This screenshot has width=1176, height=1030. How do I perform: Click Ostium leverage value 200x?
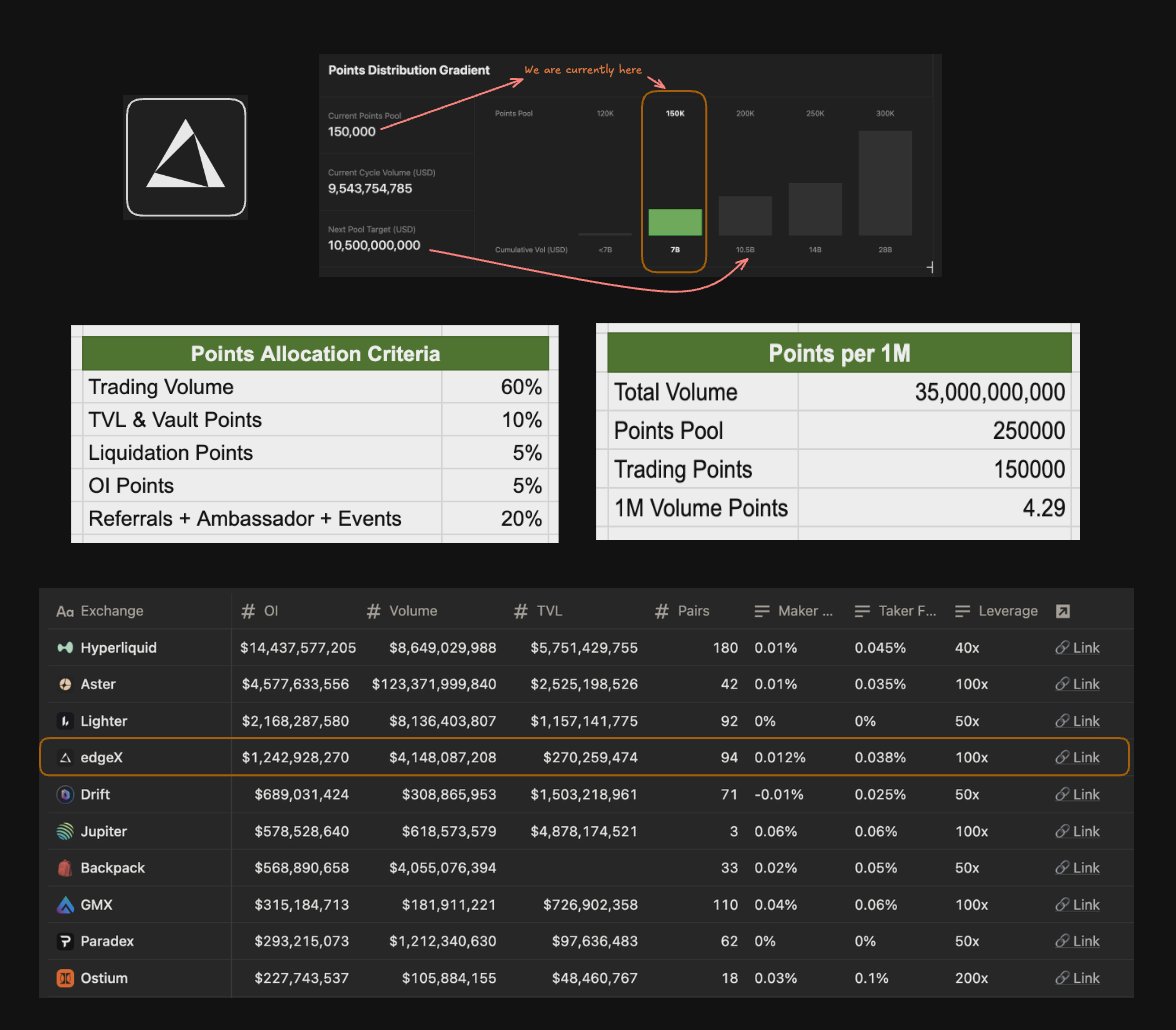[971, 978]
